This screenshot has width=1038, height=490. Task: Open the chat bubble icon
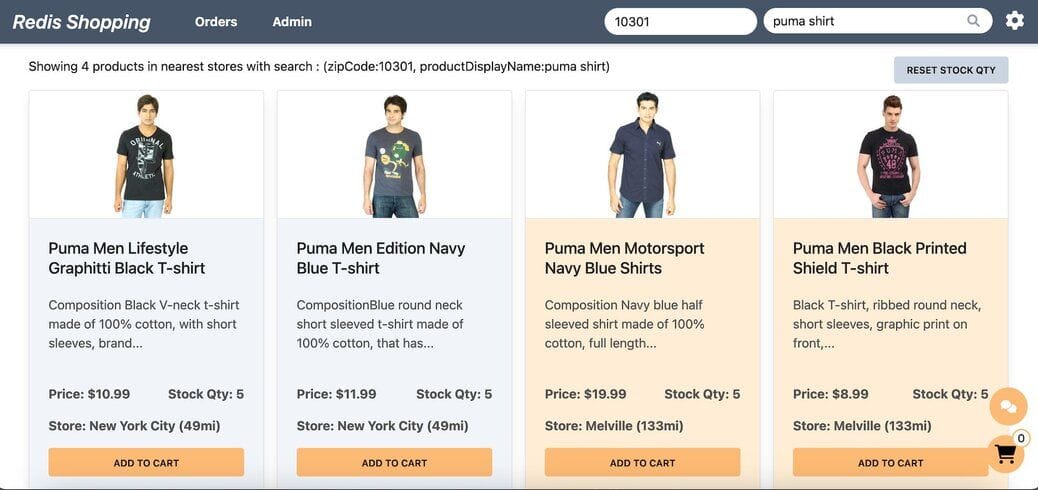[1008, 406]
